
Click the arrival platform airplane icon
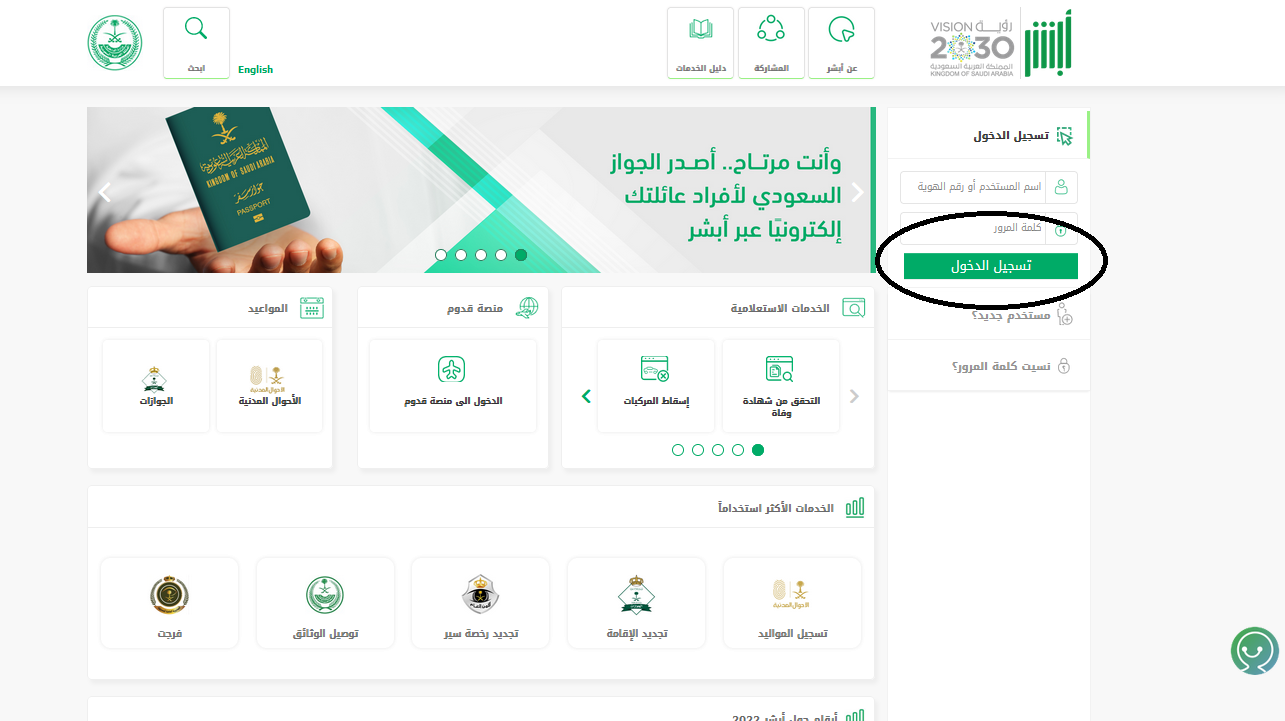click(452, 369)
